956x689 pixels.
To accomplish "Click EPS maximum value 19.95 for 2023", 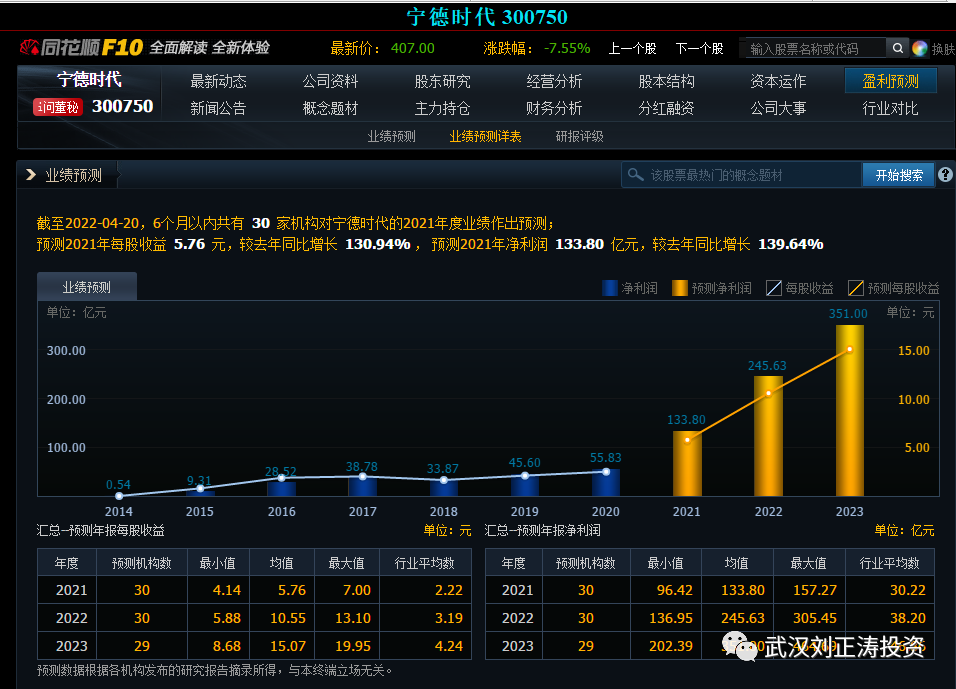I will [353, 646].
